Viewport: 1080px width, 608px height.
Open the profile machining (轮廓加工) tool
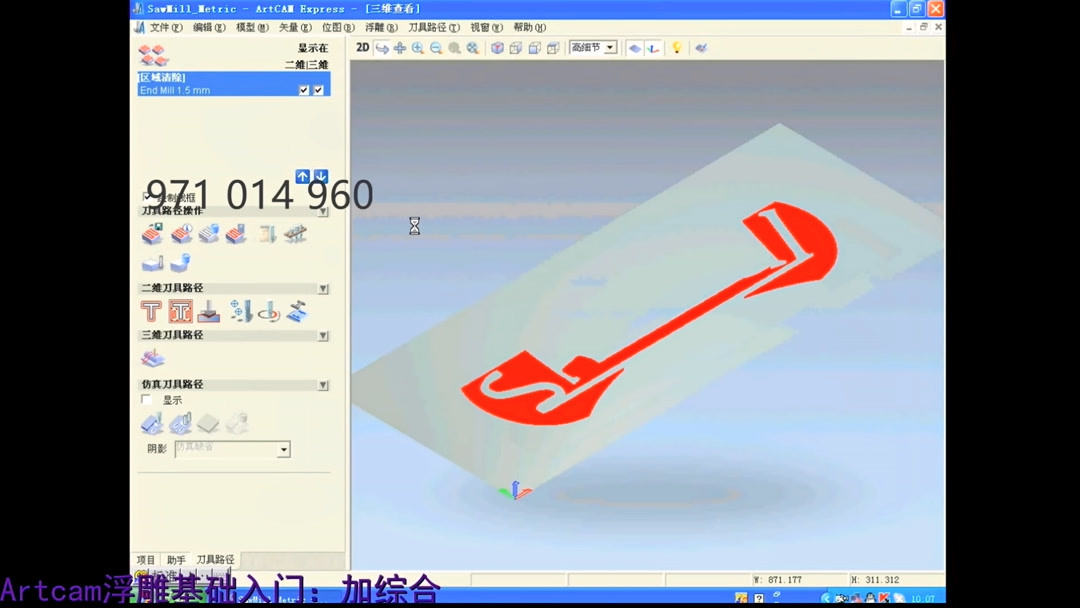(150, 310)
